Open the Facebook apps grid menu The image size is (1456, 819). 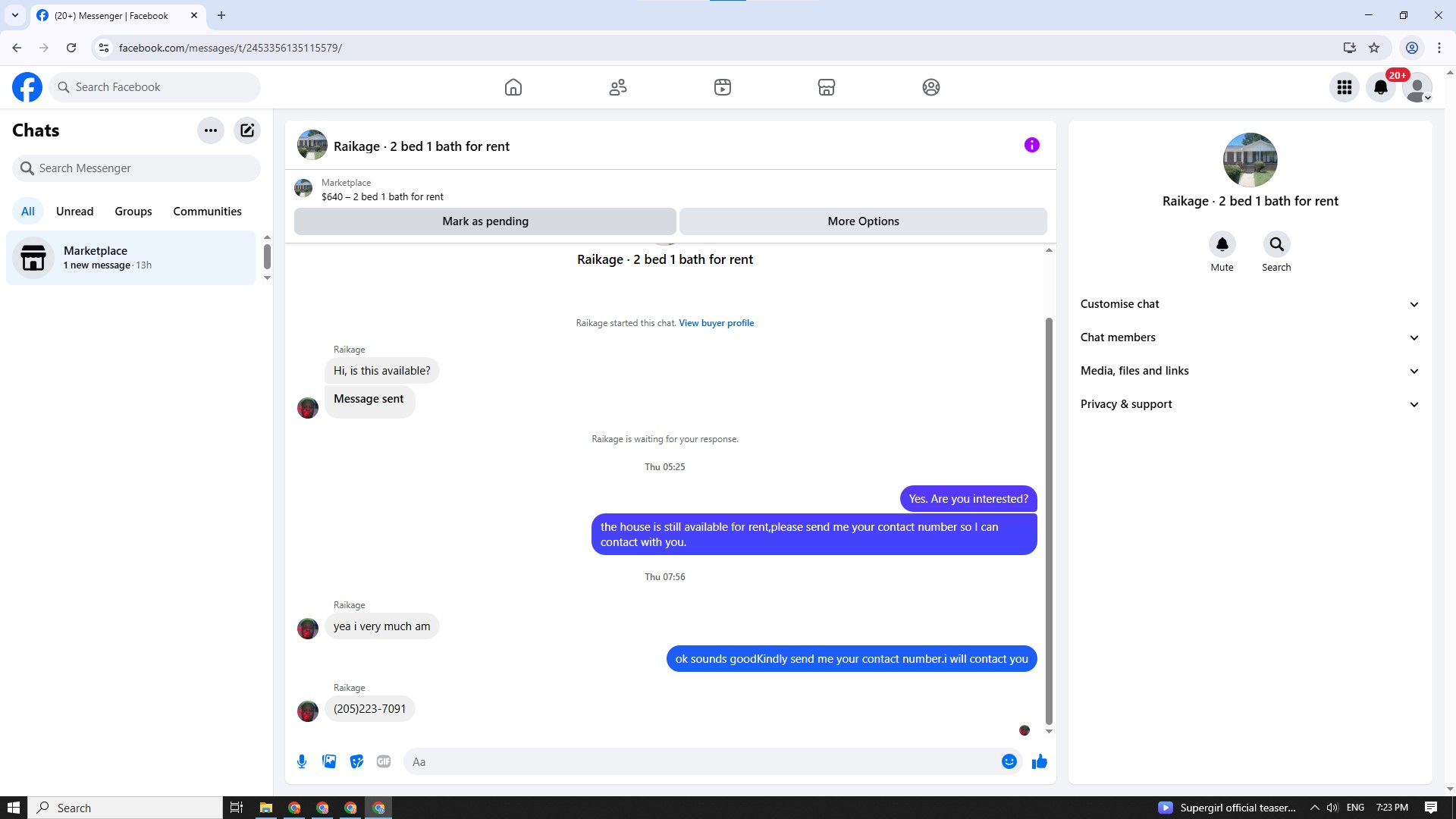pos(1344,87)
